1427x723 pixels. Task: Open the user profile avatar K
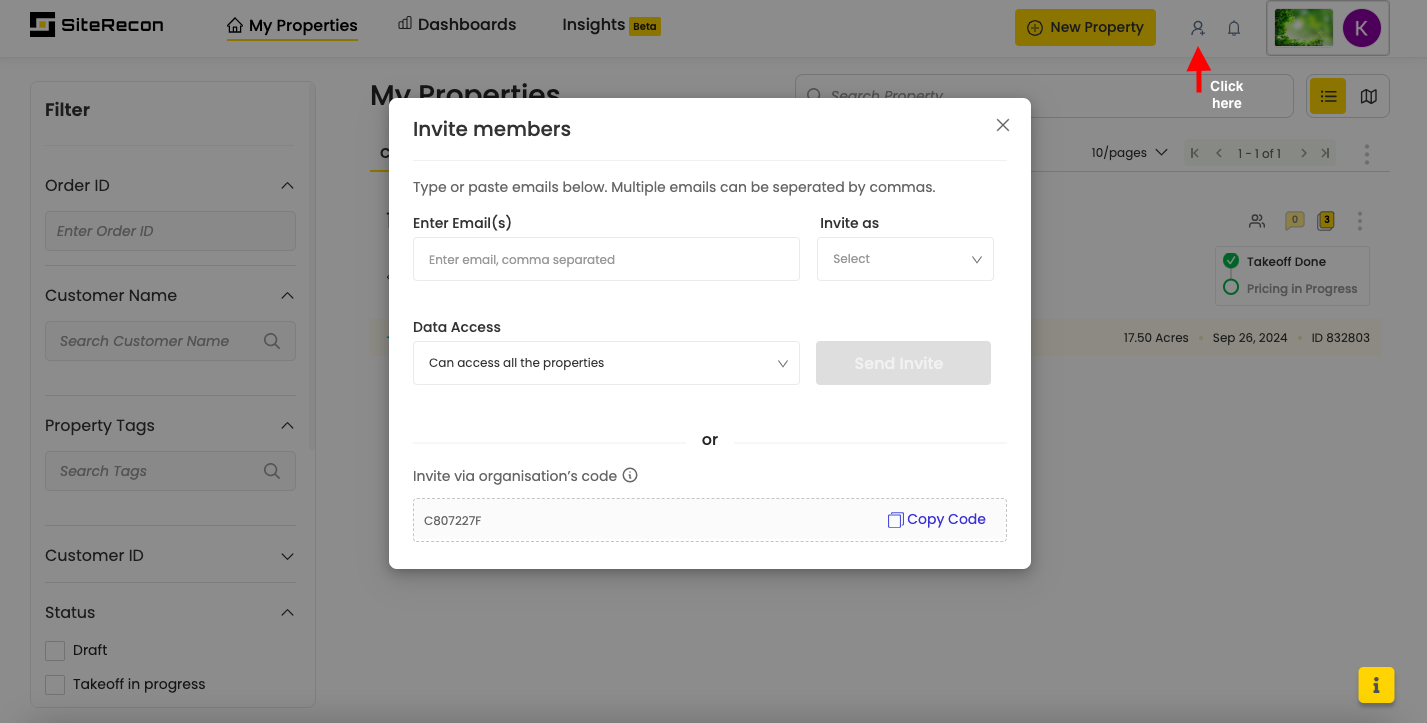pos(1361,28)
